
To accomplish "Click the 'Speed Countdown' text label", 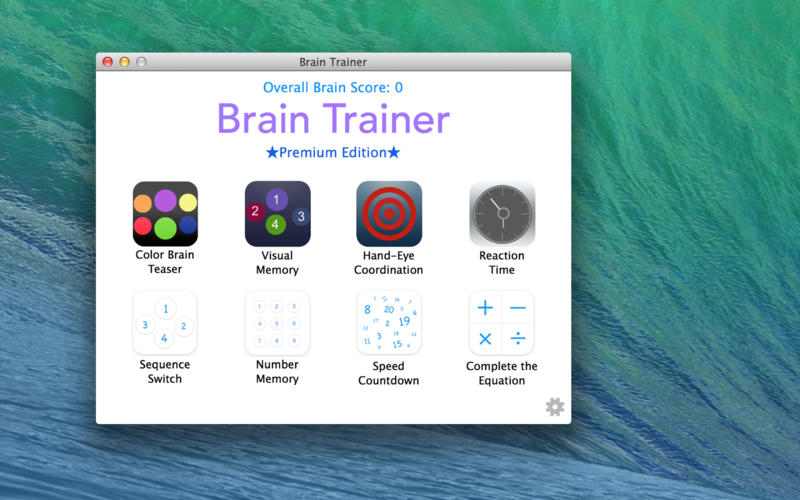I will click(389, 373).
